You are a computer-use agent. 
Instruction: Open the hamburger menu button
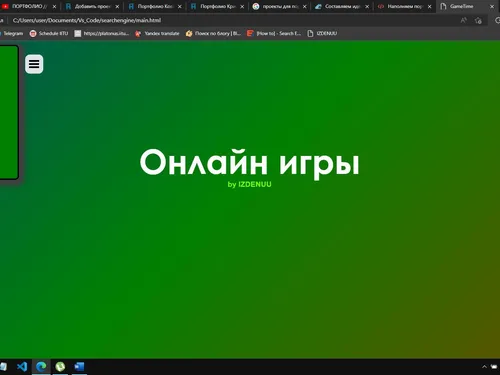point(34,64)
